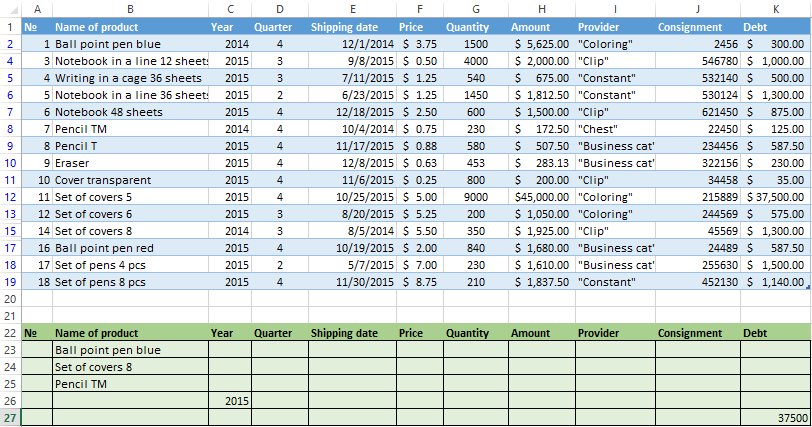Viewport: 812px width, 427px height.
Task: Click the Select All corner triangle
Action: click(x=10, y=8)
